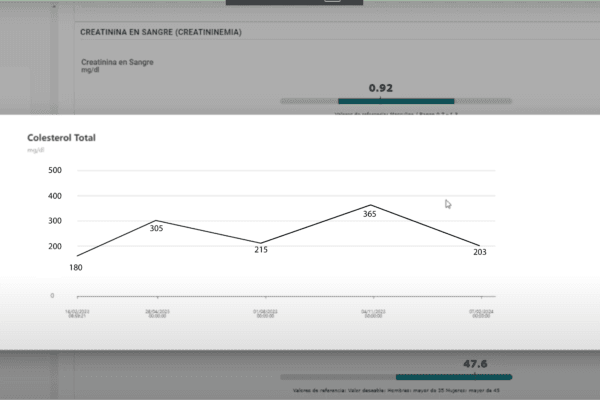Screen dimensions: 600x400
Task: Click the range bar below 47.6
Action: point(396,377)
